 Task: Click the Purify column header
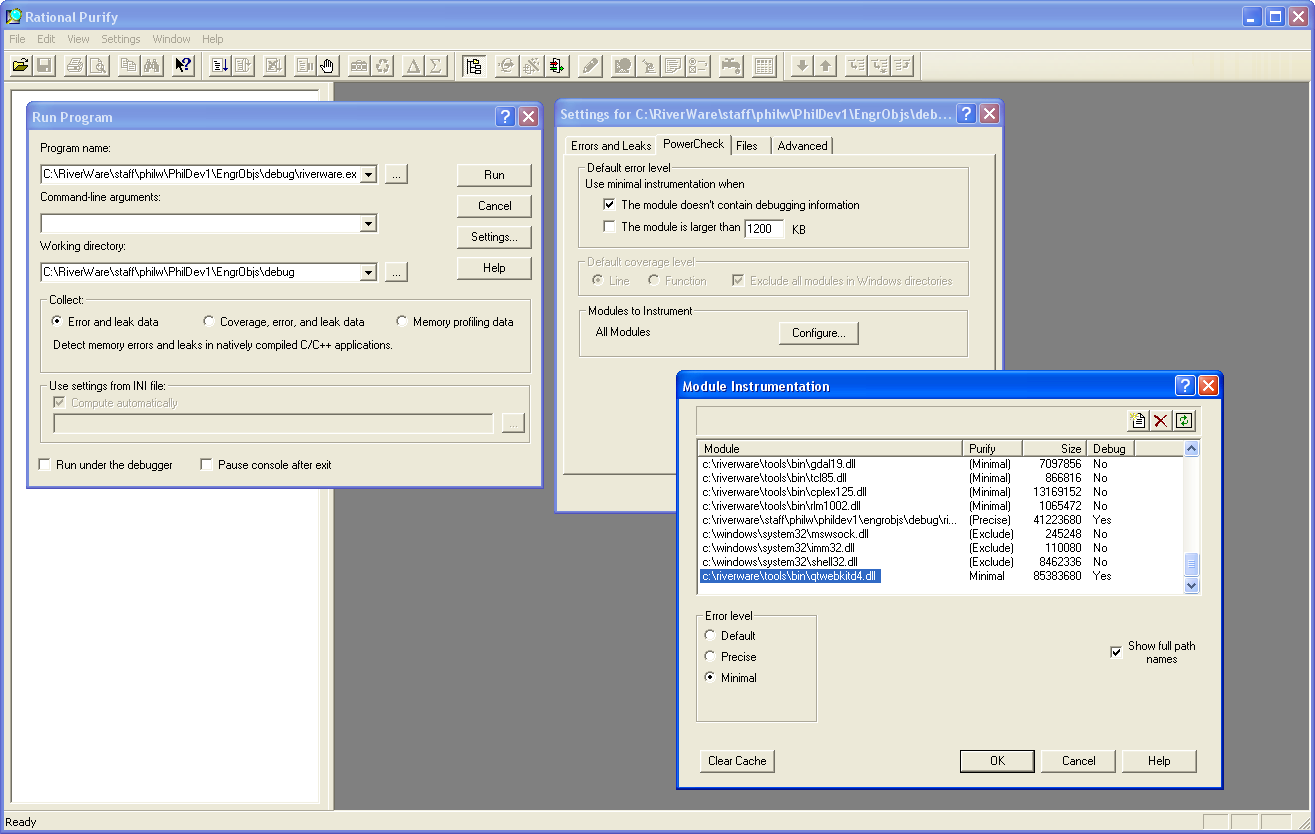[x=993, y=449]
